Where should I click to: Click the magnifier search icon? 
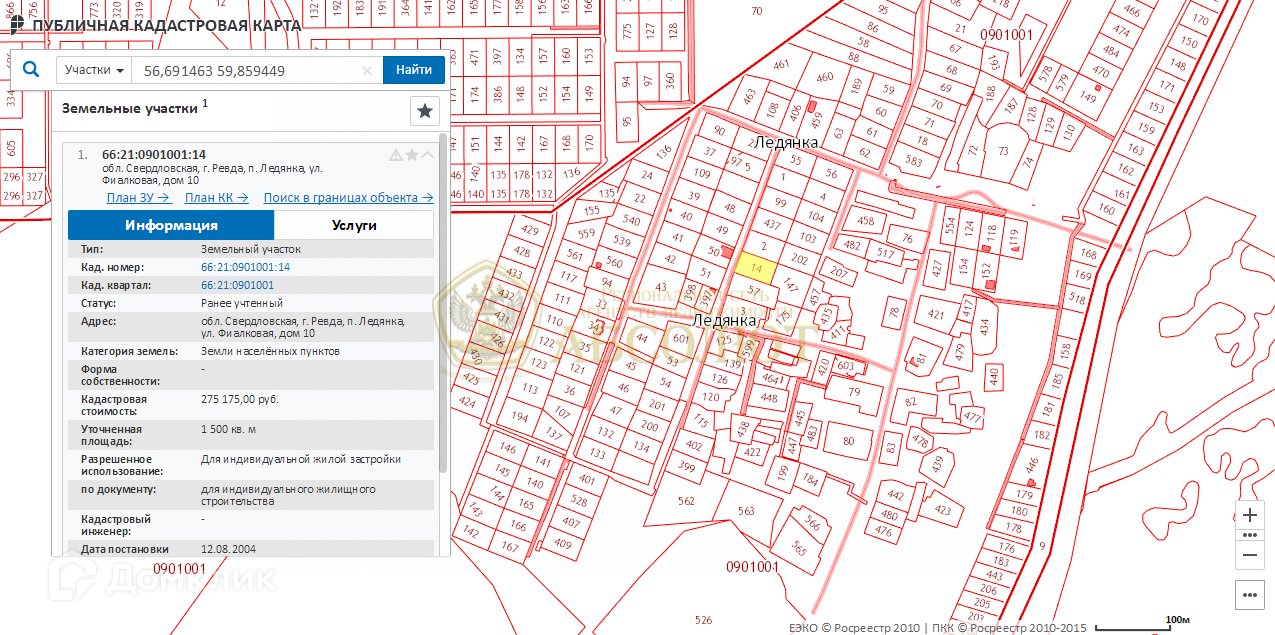(x=30, y=70)
